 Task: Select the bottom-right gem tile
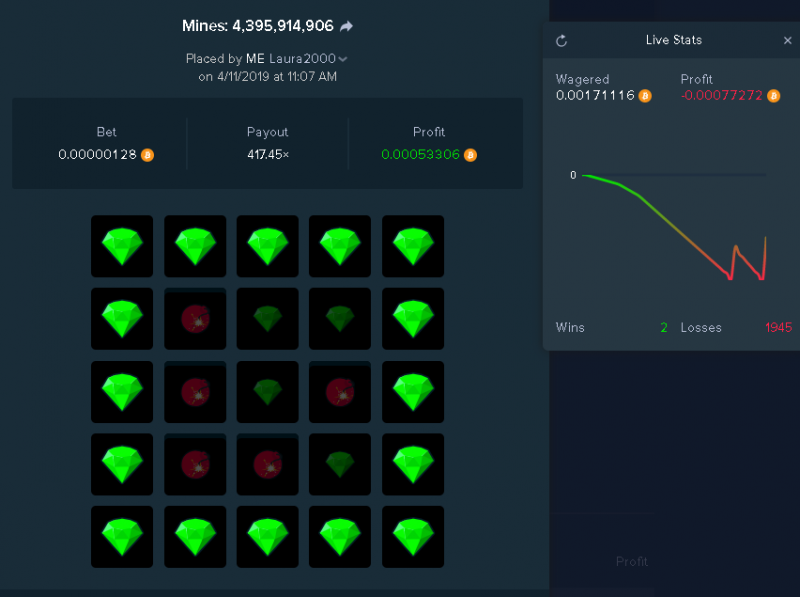pyautogui.click(x=413, y=536)
